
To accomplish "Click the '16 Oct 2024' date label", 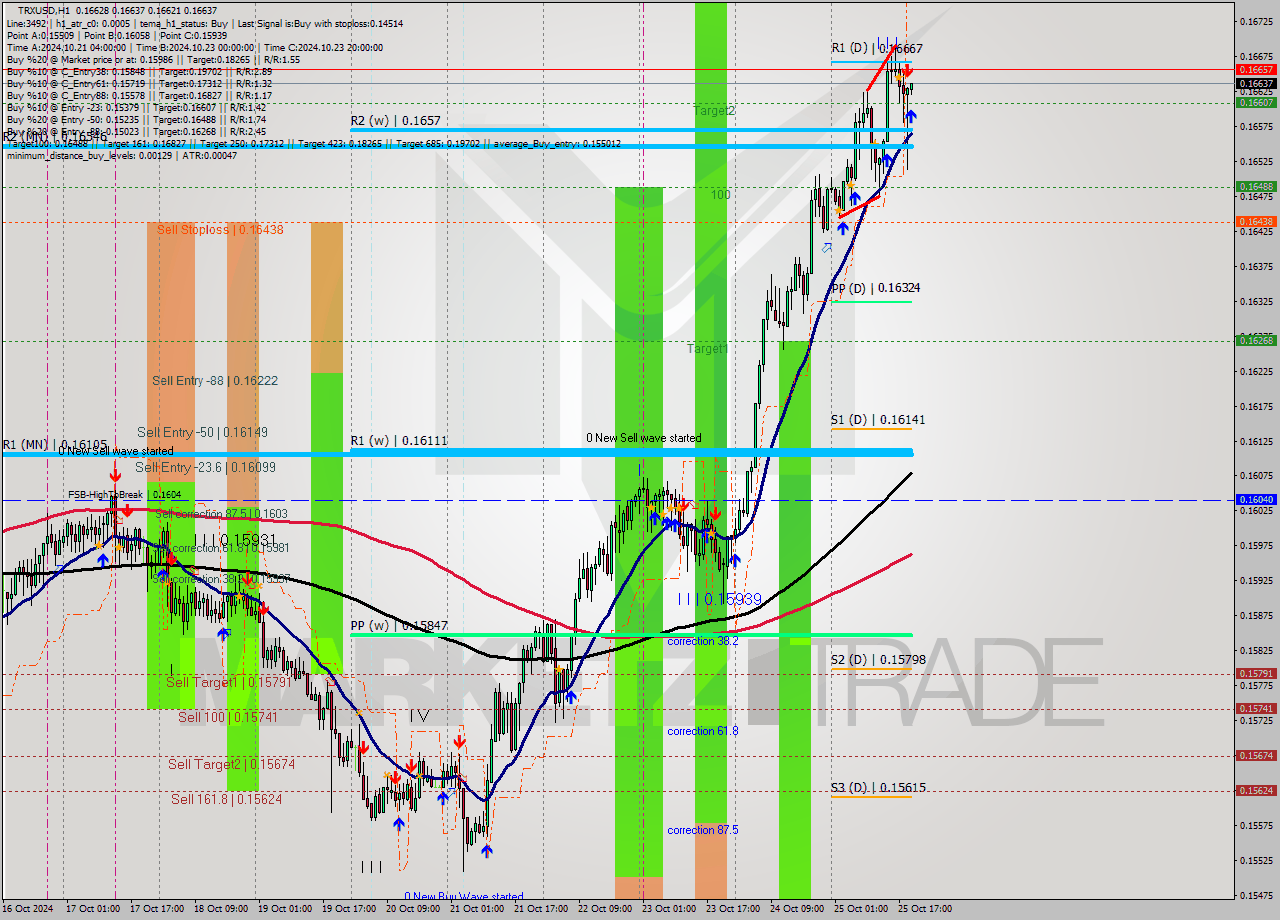I will click(x=28, y=909).
